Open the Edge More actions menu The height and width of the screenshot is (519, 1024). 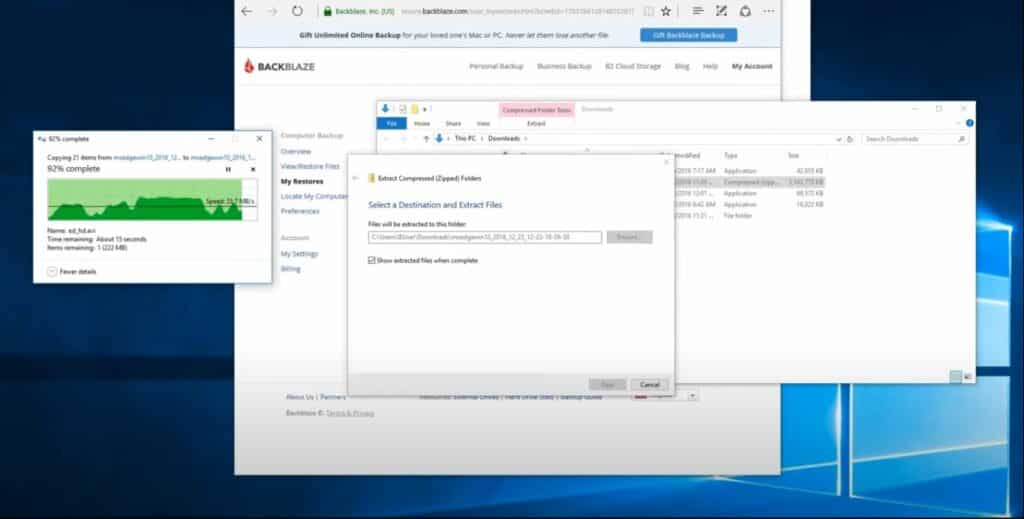pyautogui.click(x=769, y=11)
